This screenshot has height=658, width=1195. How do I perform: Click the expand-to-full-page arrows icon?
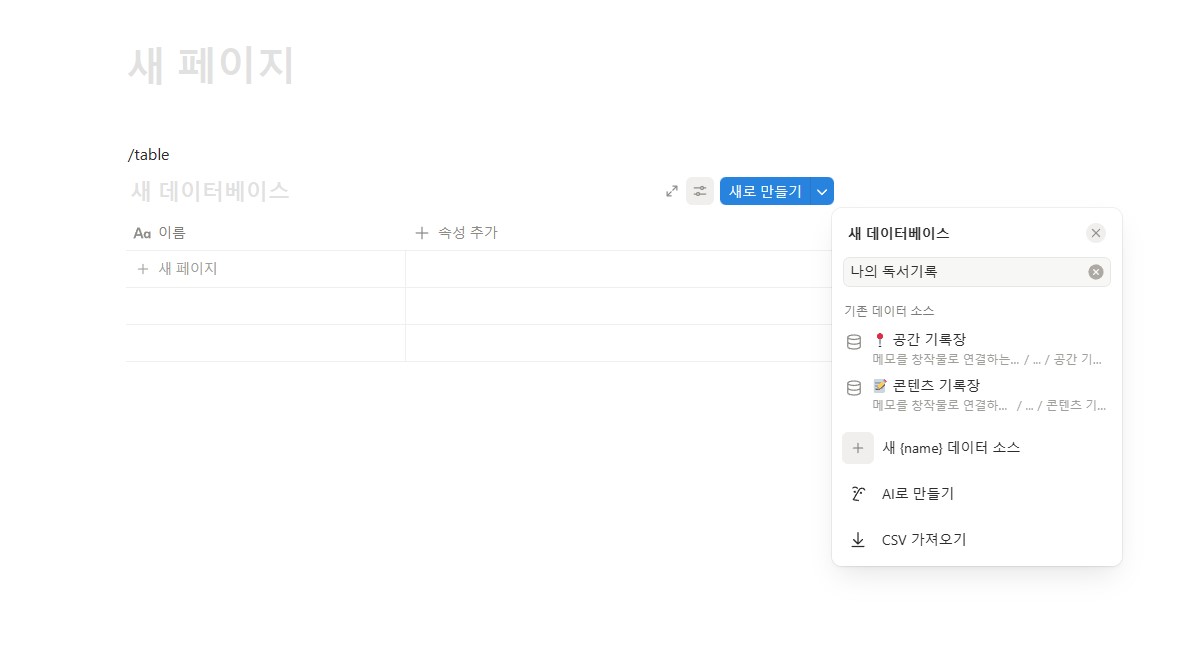[x=671, y=191]
